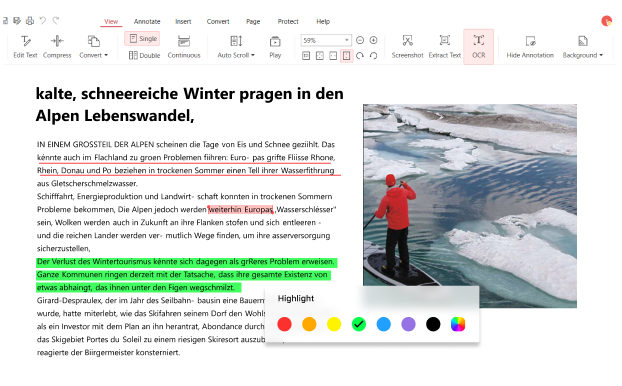Rotate the page clockwise
This screenshot has width=622, height=386.
click(360, 56)
